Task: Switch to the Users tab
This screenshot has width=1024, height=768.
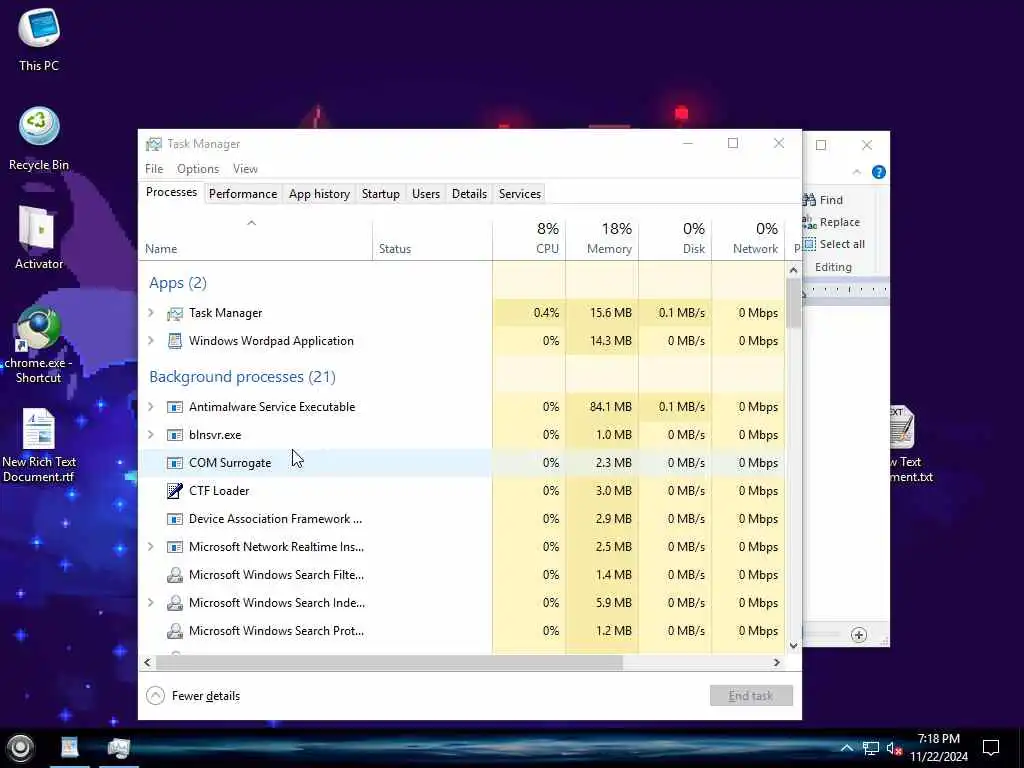Action: pyautogui.click(x=426, y=194)
